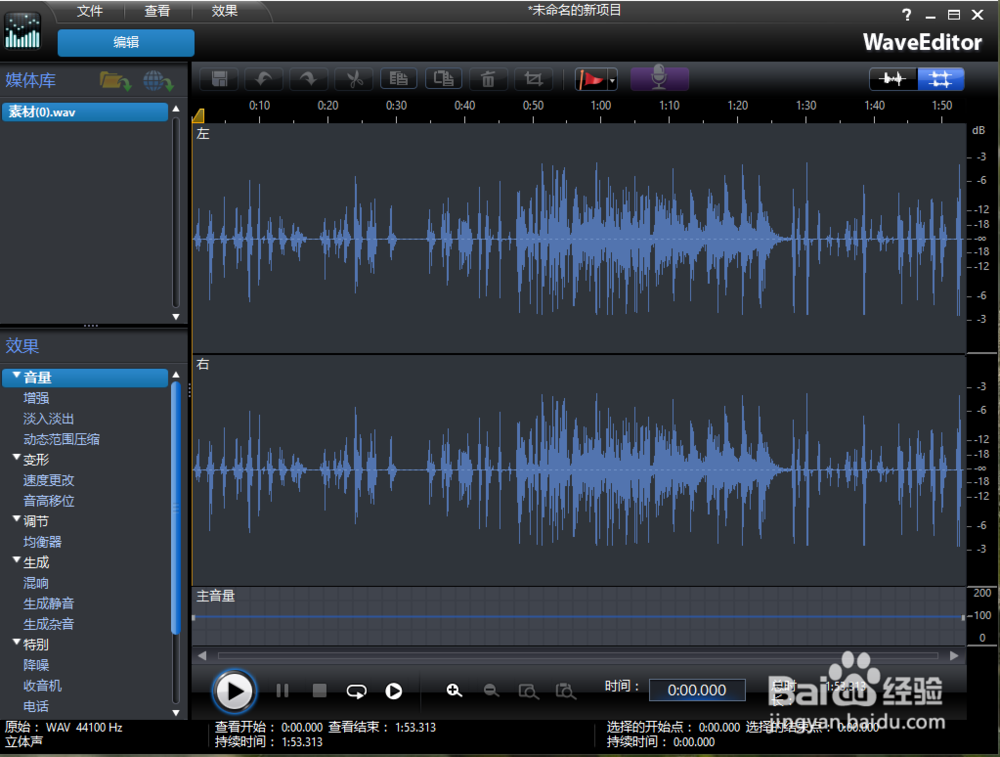Collapse the 特别 effects group
The height and width of the screenshot is (757, 1000).
pos(17,643)
